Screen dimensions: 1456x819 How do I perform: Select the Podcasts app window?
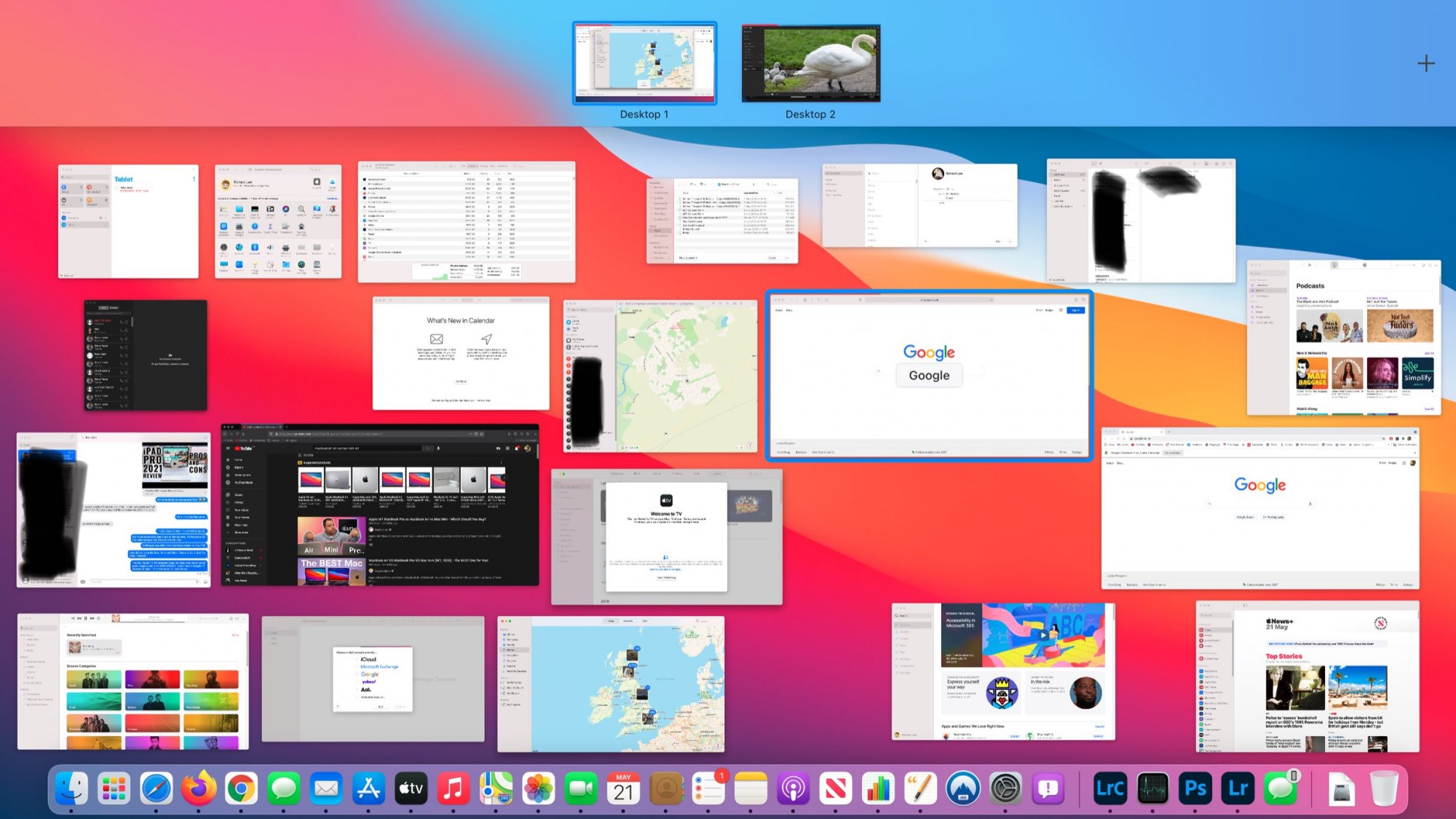point(1343,338)
